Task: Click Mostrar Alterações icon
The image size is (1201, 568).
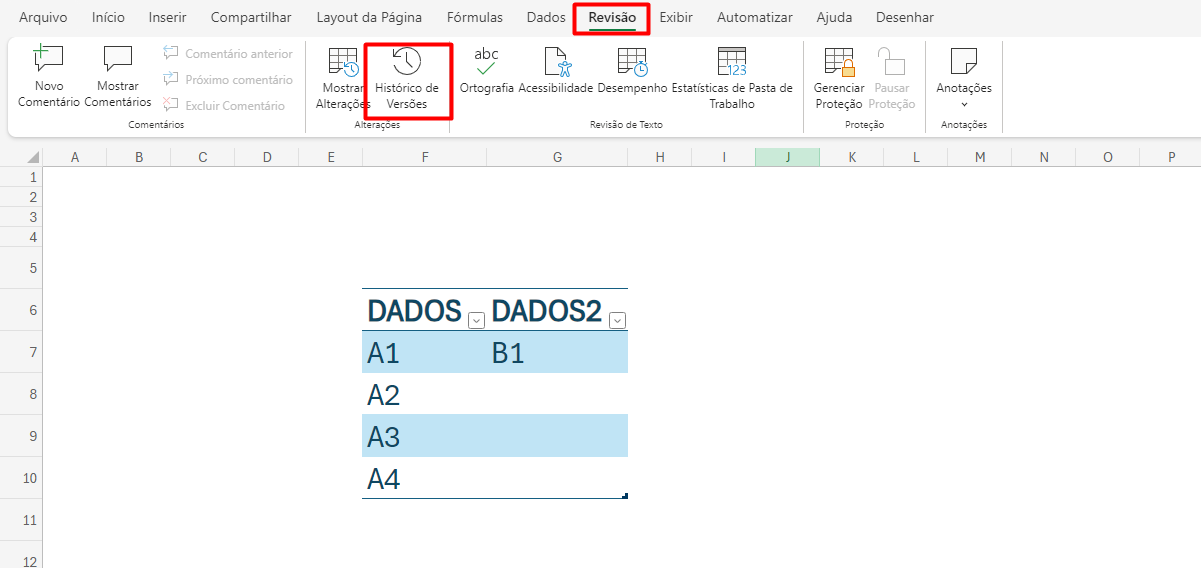Action: click(x=343, y=64)
